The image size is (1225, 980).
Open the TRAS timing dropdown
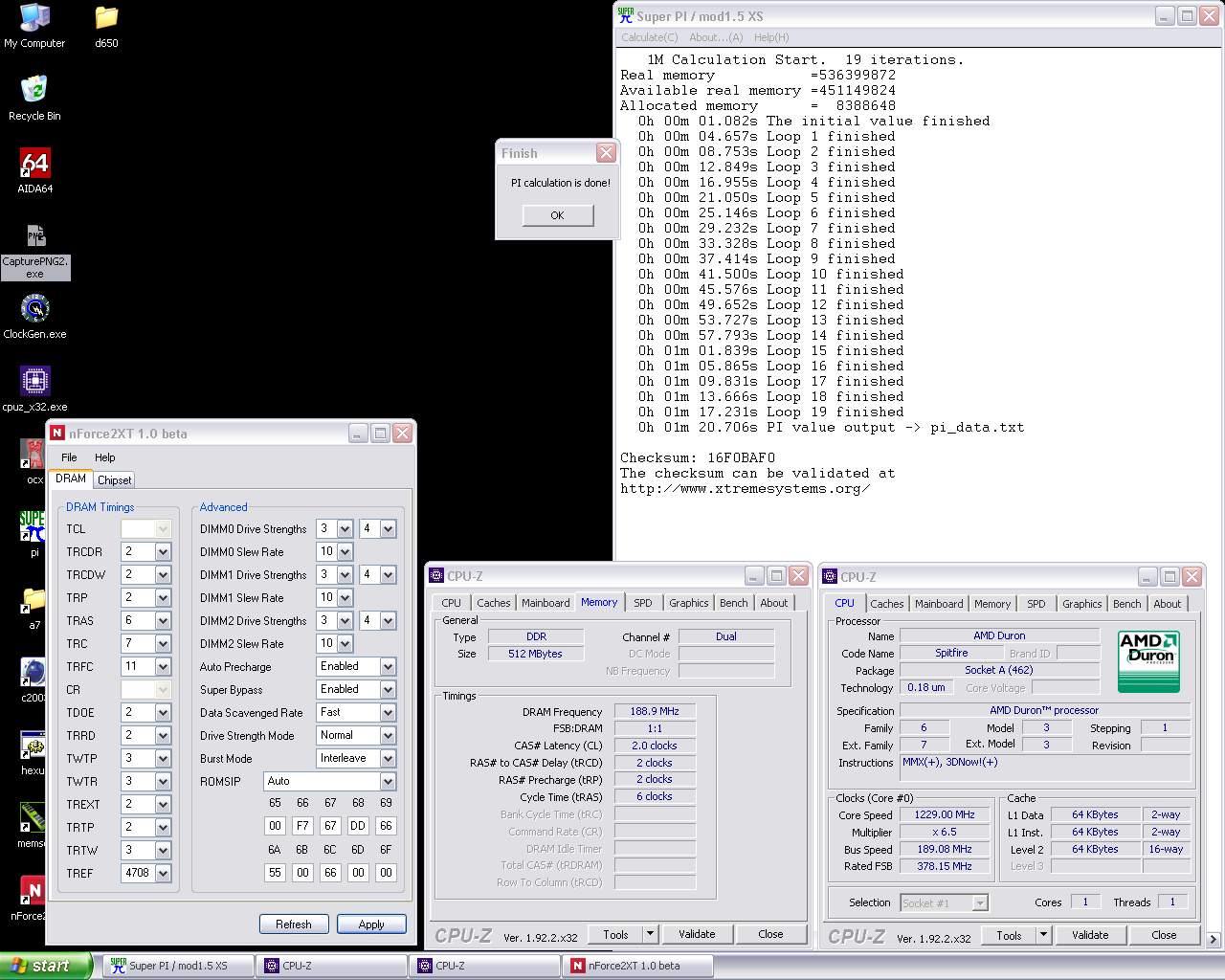click(163, 621)
